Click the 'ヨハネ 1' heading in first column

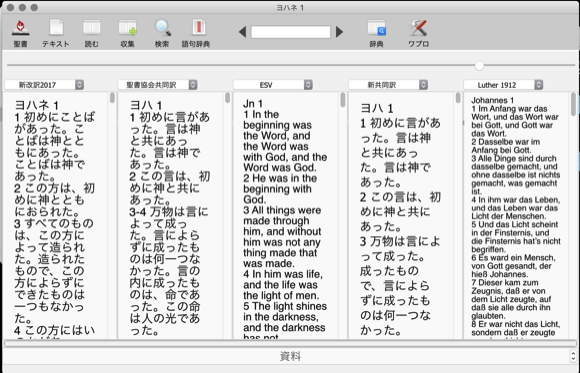click(x=37, y=105)
